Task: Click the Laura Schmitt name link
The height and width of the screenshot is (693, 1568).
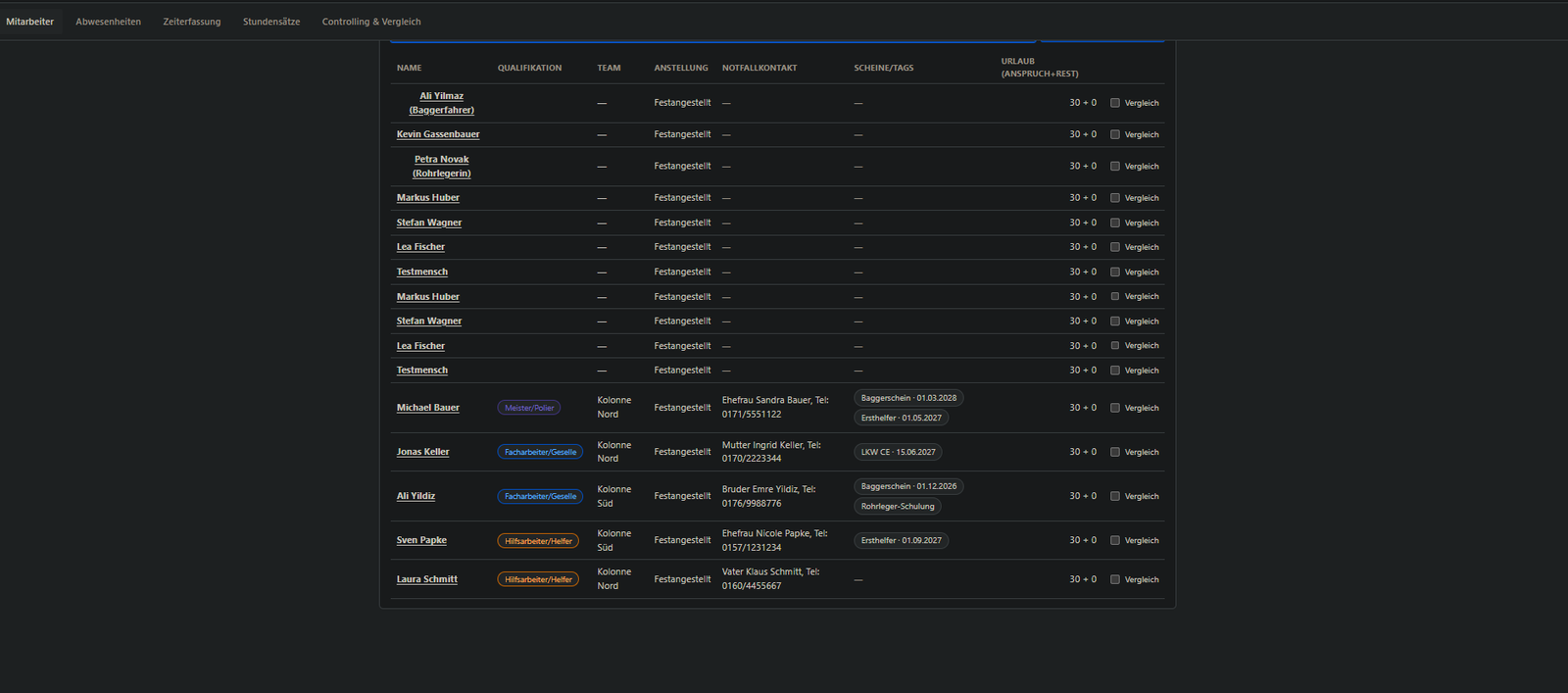Action: pos(427,579)
